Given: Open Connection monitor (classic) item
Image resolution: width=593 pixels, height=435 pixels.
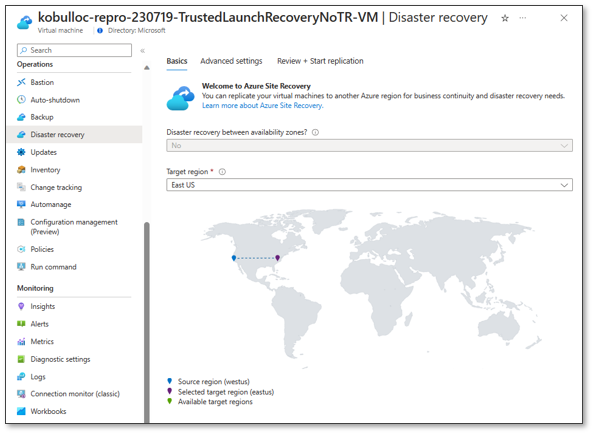Looking at the screenshot, I should coord(75,394).
